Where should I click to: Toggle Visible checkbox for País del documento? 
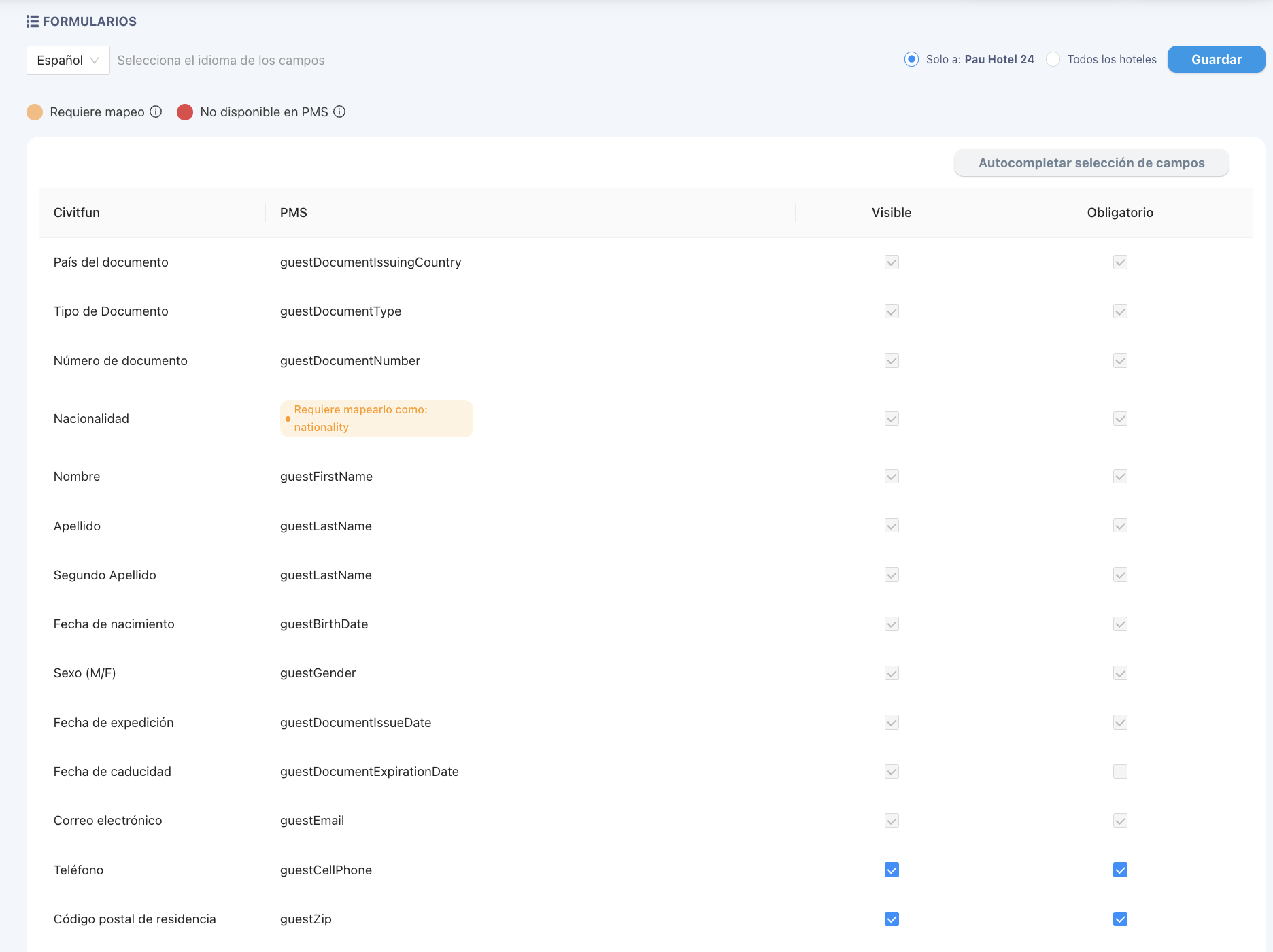tap(892, 262)
